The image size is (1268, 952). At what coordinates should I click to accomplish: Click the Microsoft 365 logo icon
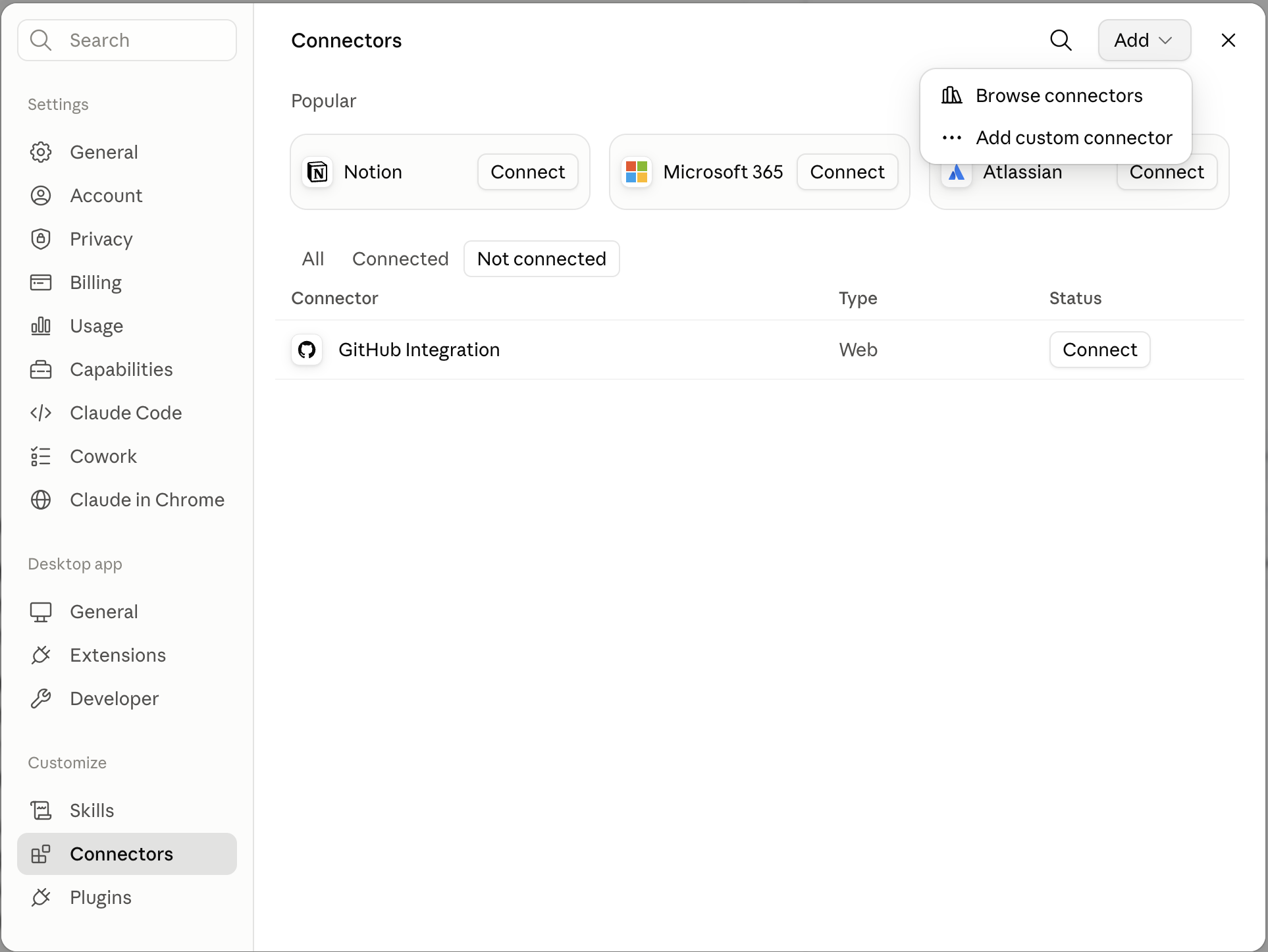[637, 172]
